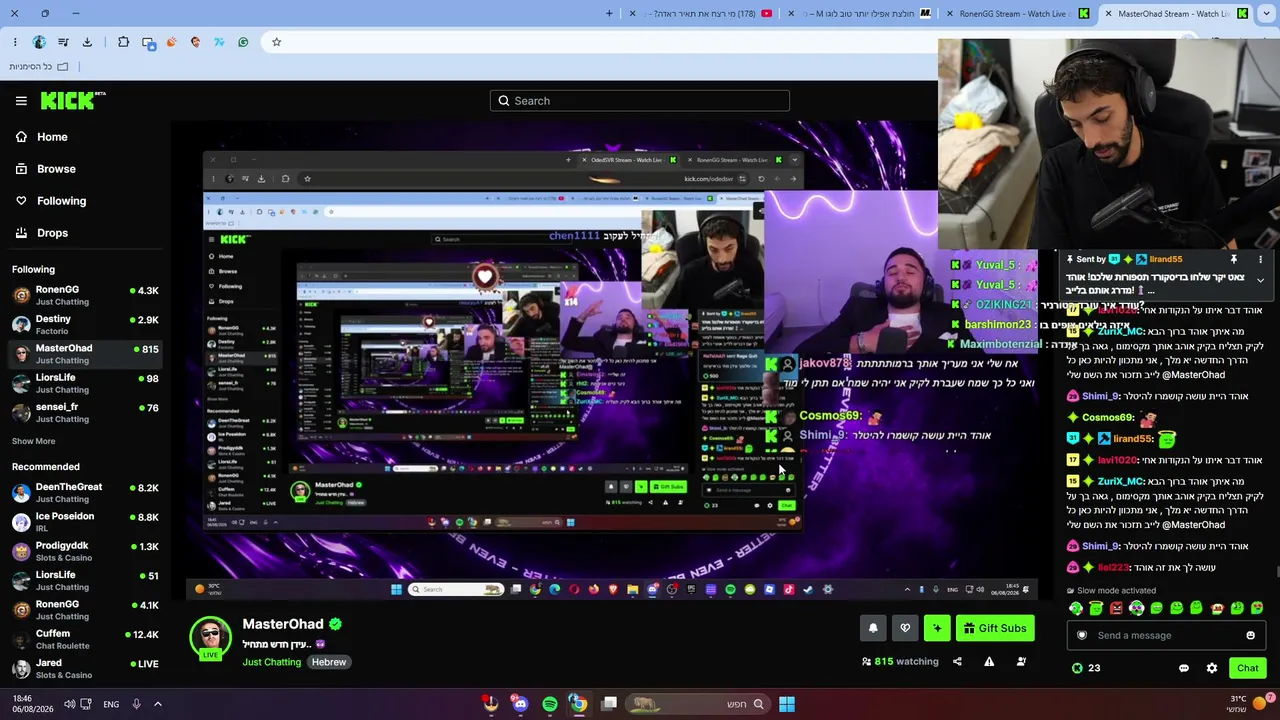Click MasterOhad's live avatar below stream
This screenshot has width=1280, height=720.
point(210,639)
